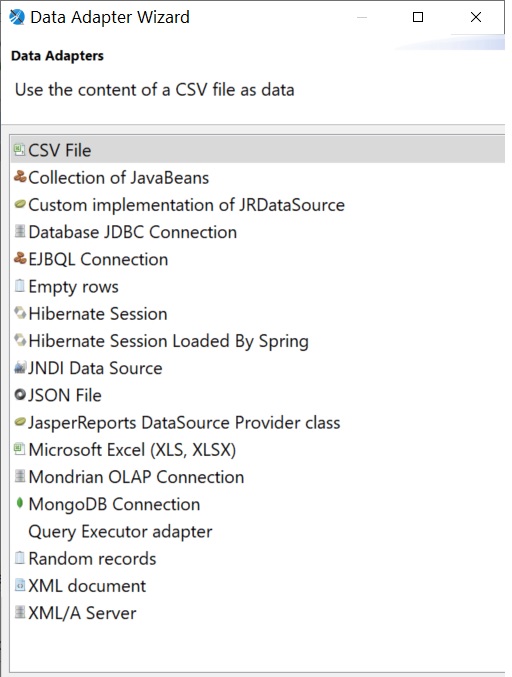This screenshot has width=512, height=677.
Task: Click the JNDI Data Source icon
Action: (x=20, y=367)
